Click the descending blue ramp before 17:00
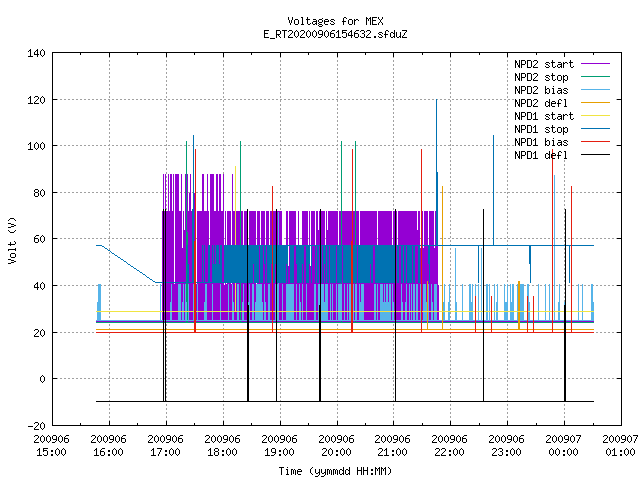Image resolution: width=640 pixels, height=480 pixels. (129, 264)
